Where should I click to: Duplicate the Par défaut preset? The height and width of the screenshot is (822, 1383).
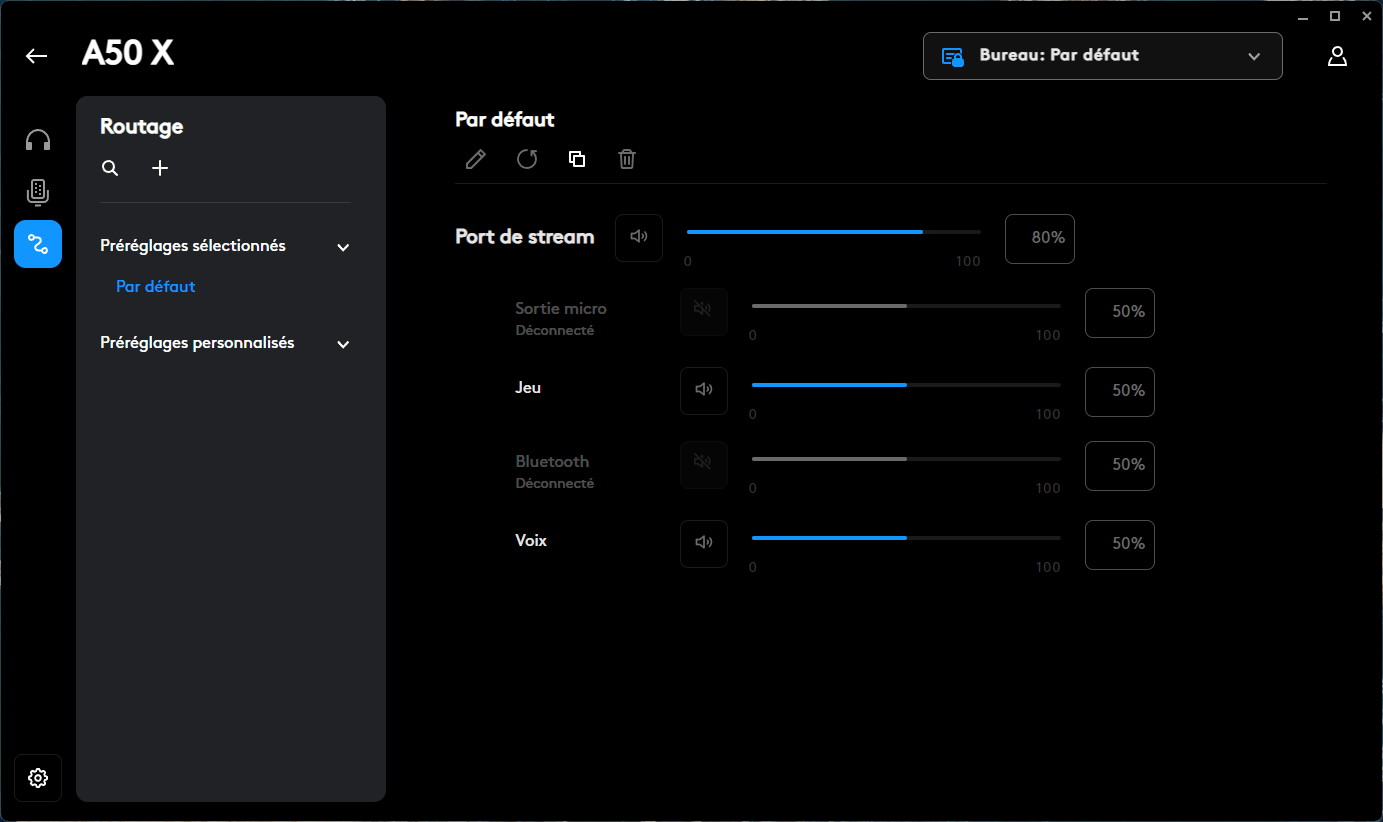[577, 159]
